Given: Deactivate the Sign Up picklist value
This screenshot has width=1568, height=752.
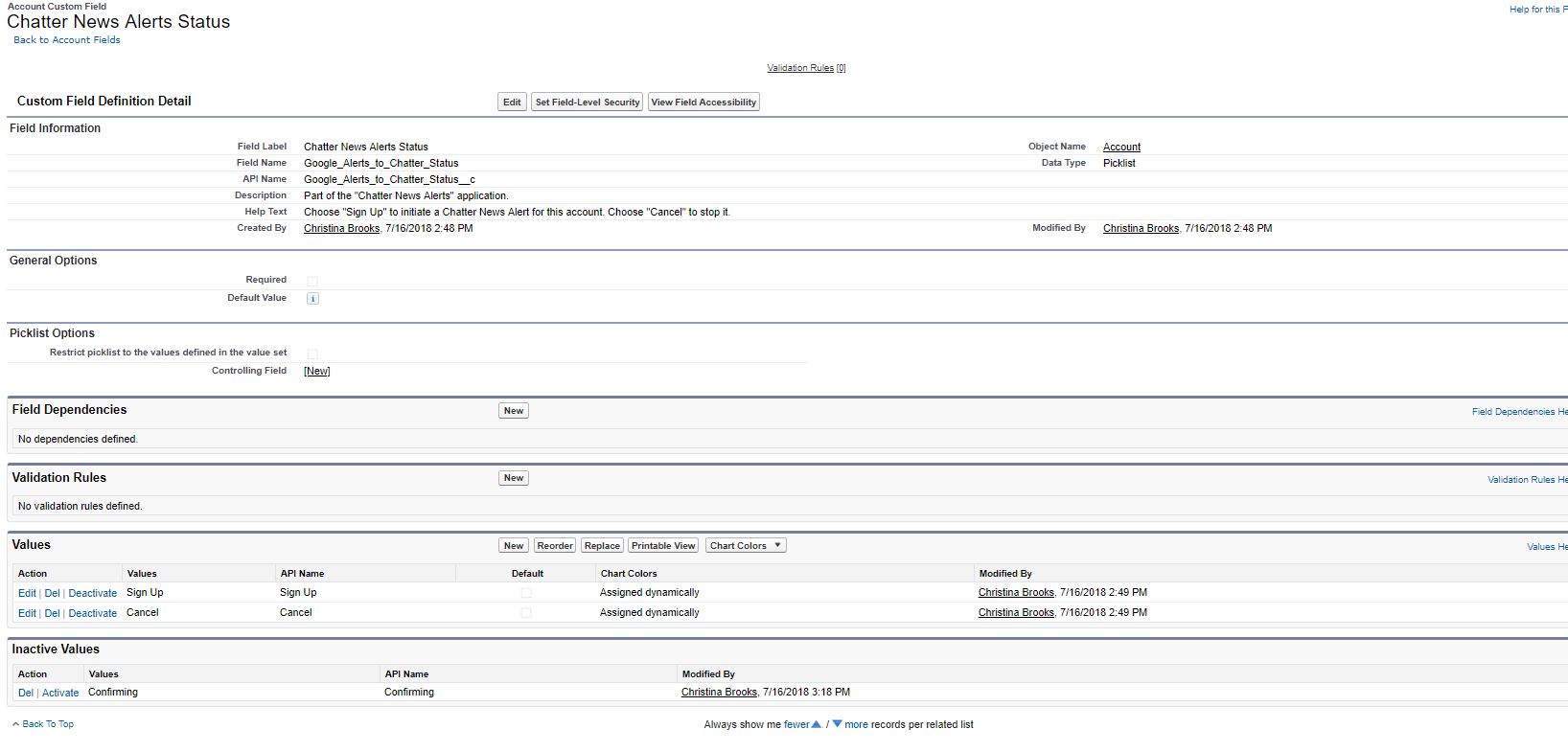Looking at the screenshot, I should (x=92, y=594).
